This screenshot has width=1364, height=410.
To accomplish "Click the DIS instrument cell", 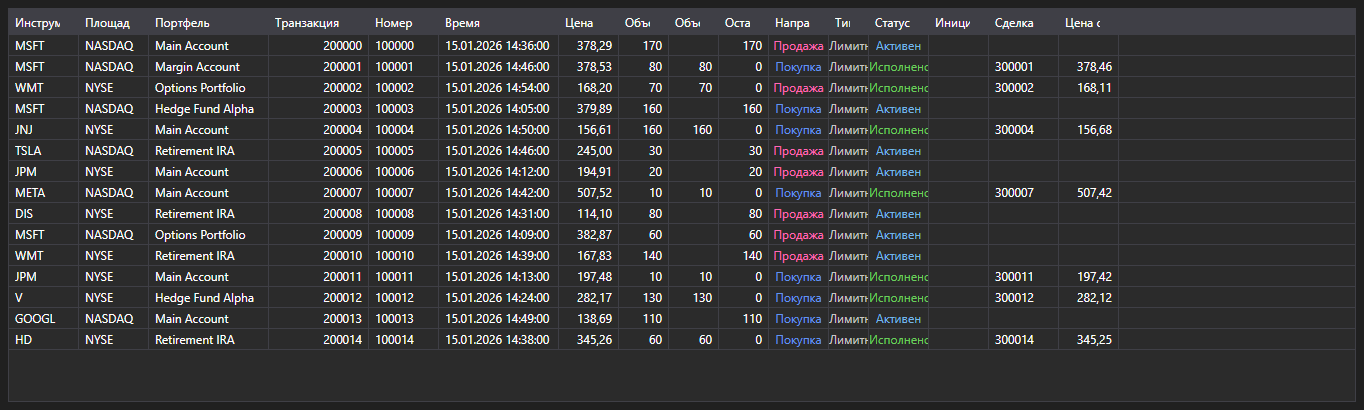I will tap(44, 213).
